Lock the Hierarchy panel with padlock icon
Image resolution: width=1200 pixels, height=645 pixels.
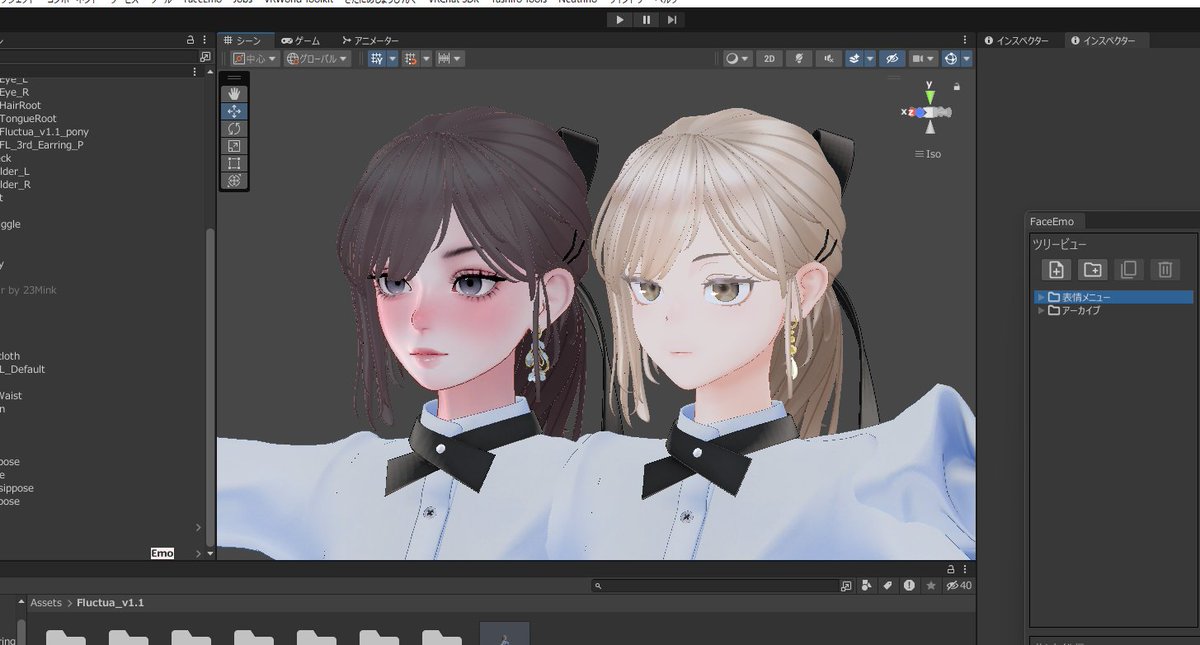190,41
